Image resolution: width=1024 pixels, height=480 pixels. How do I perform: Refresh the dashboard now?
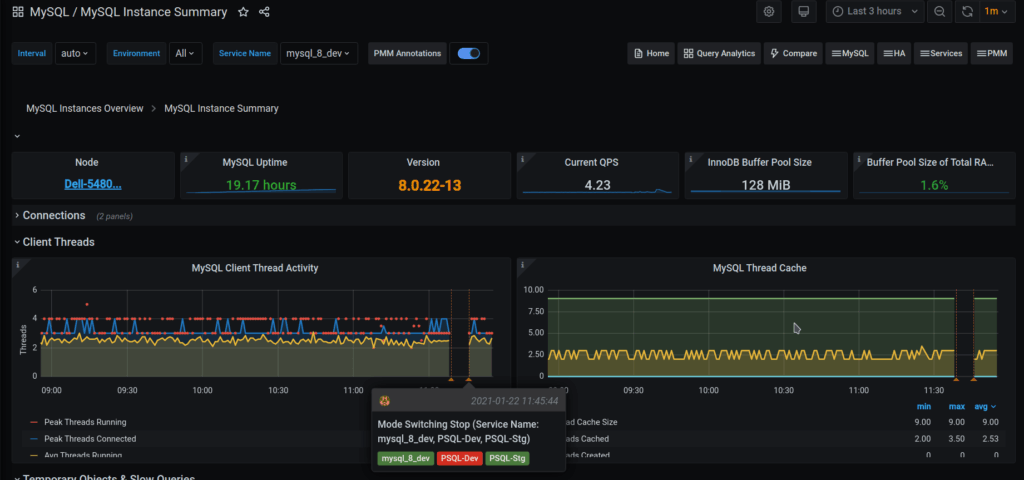[967, 12]
